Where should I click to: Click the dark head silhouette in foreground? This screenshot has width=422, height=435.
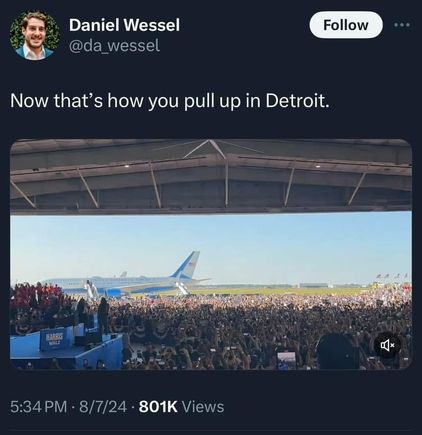click(x=336, y=352)
